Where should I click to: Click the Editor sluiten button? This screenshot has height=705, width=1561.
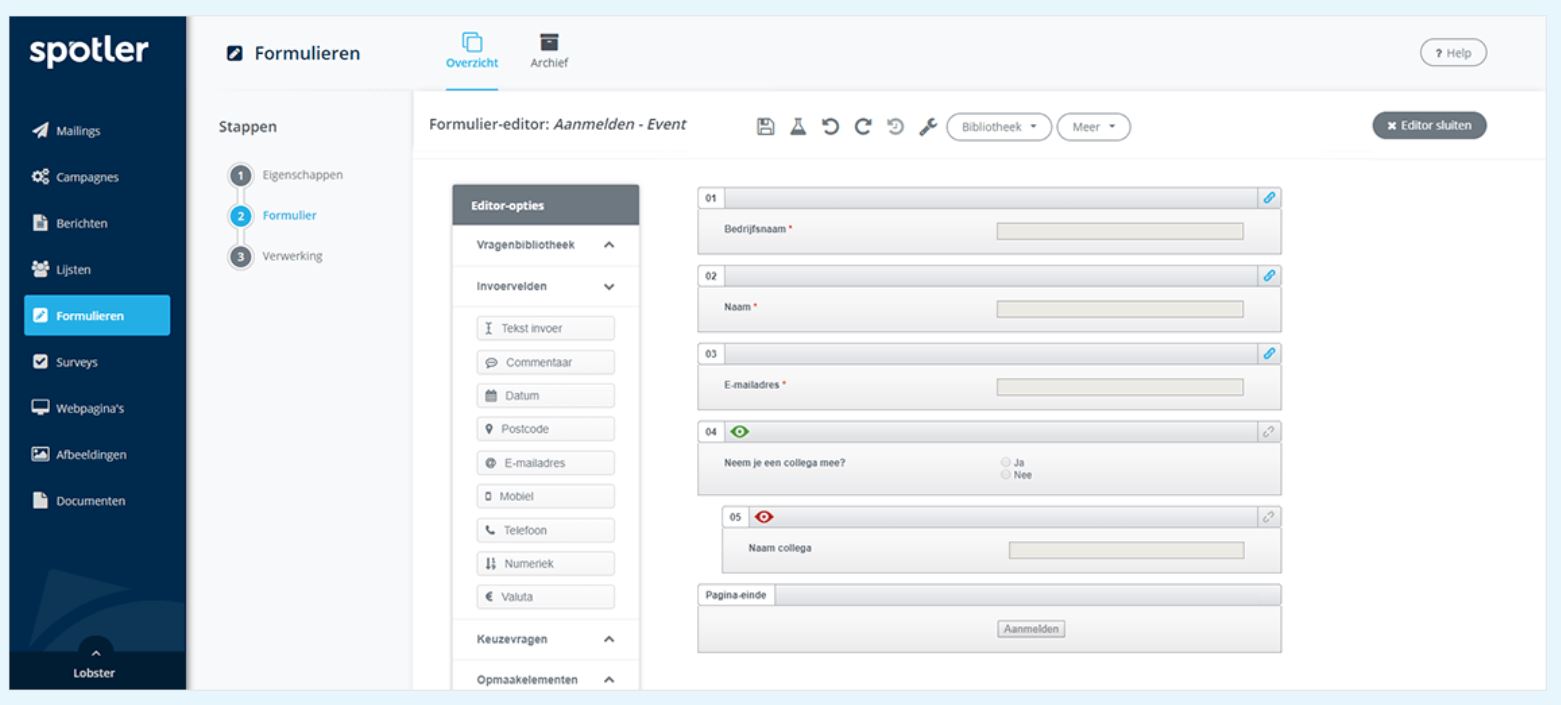click(1429, 125)
